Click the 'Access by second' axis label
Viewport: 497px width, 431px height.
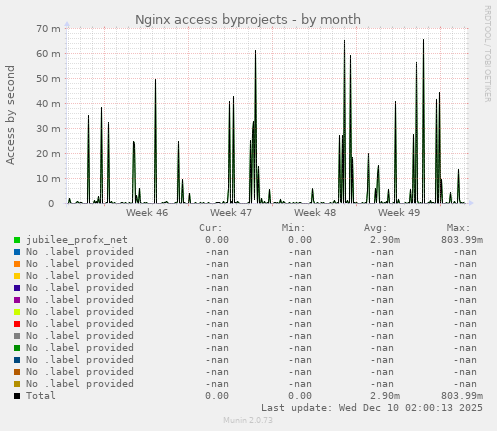tap(11, 115)
